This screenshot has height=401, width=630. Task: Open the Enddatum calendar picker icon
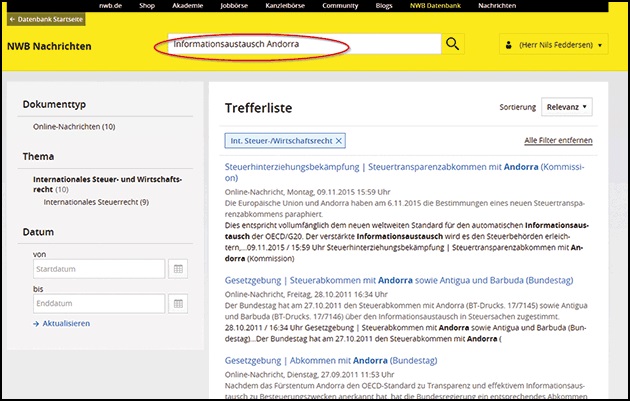tap(177, 303)
